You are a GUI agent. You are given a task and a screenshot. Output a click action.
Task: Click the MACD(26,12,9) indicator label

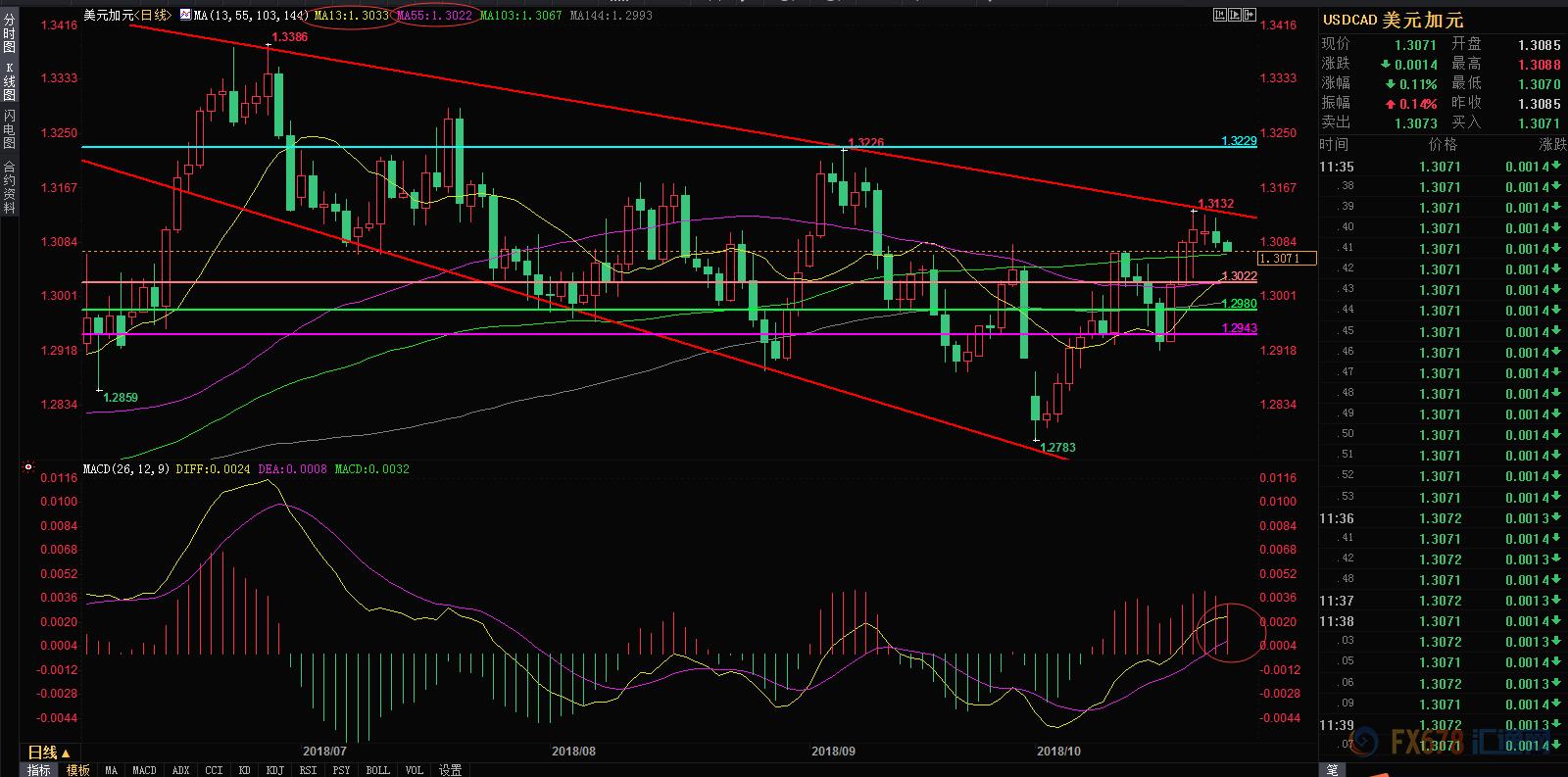126,469
